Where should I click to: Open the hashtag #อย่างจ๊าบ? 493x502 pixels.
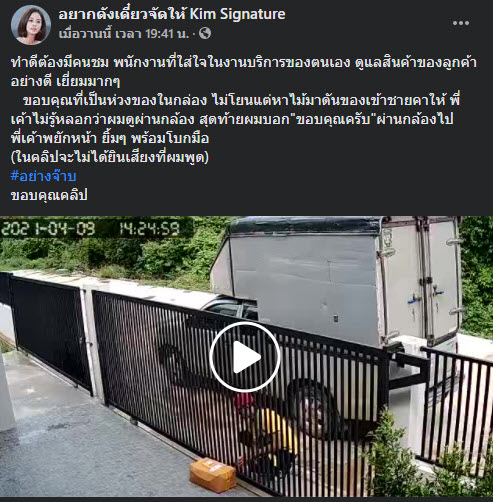tap(43, 176)
